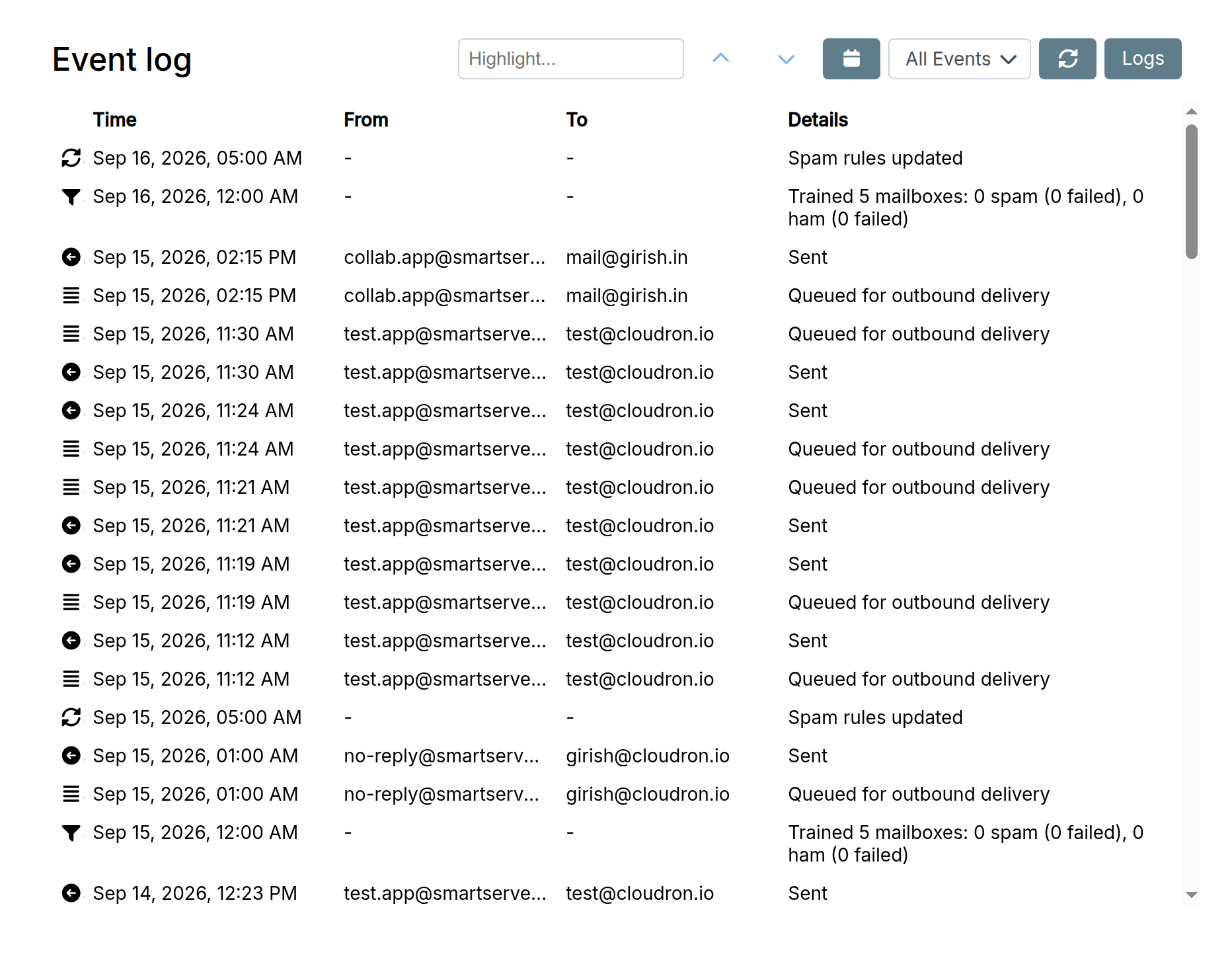Viewport: 1232px width, 968px height.
Task: Click the scrollbar down arrow
Action: [x=1191, y=895]
